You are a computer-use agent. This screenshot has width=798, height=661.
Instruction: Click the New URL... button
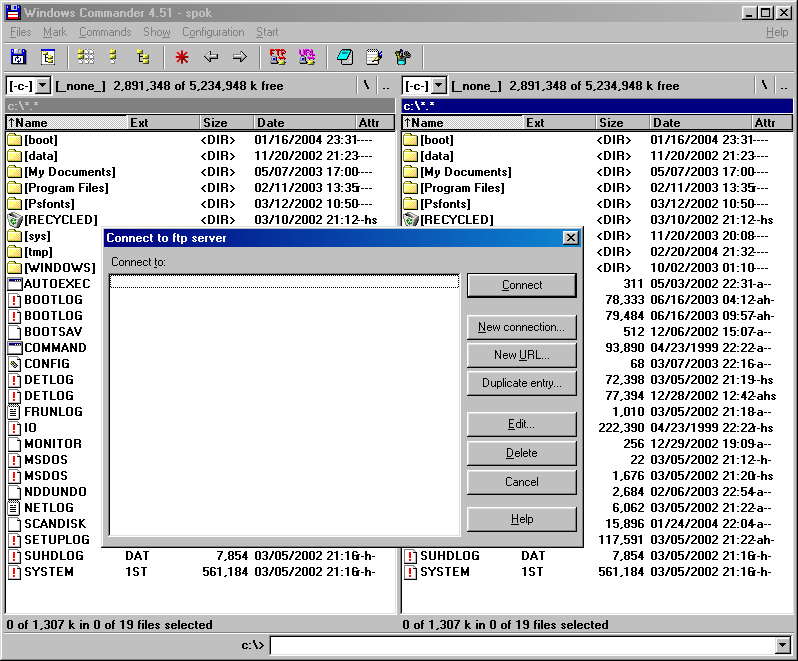[x=521, y=355]
